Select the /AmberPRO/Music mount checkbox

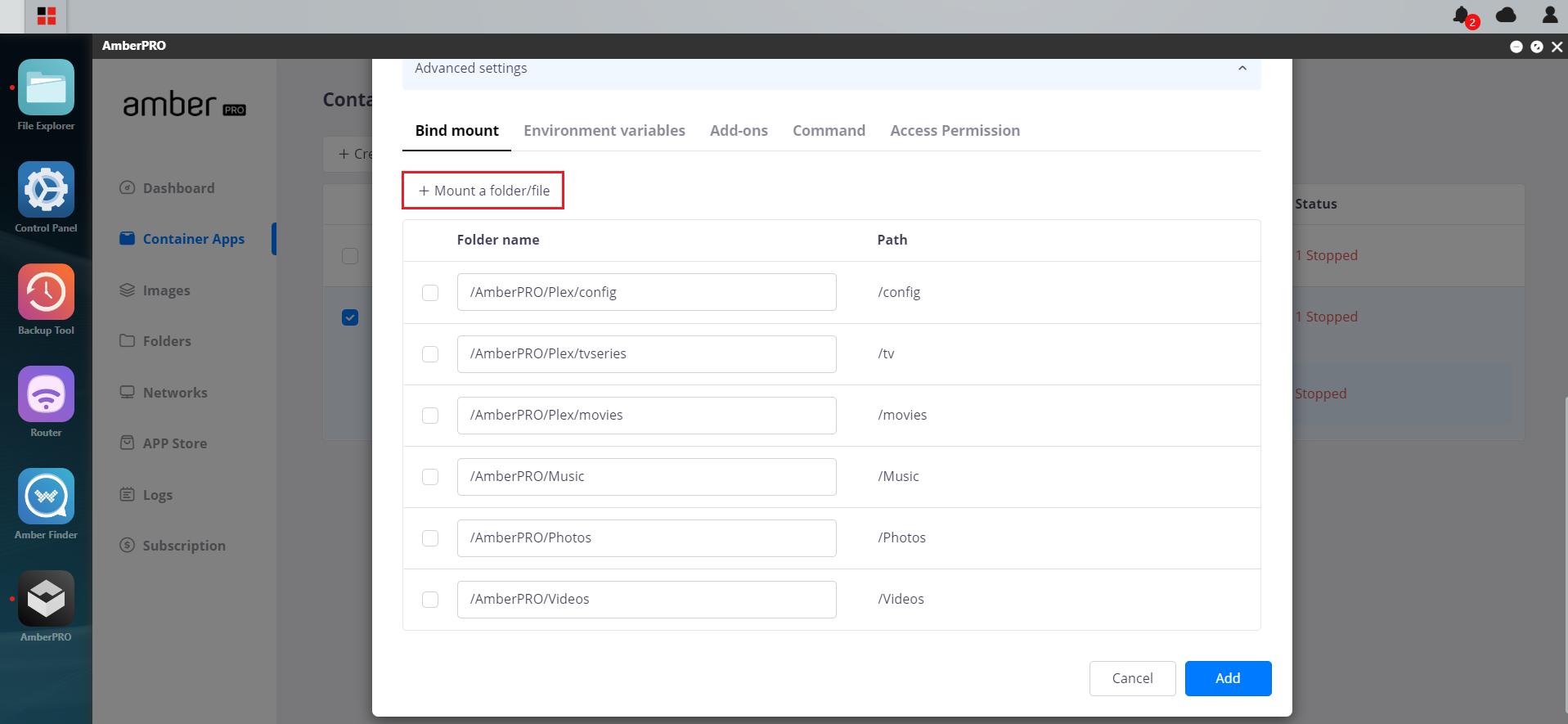pyautogui.click(x=430, y=477)
